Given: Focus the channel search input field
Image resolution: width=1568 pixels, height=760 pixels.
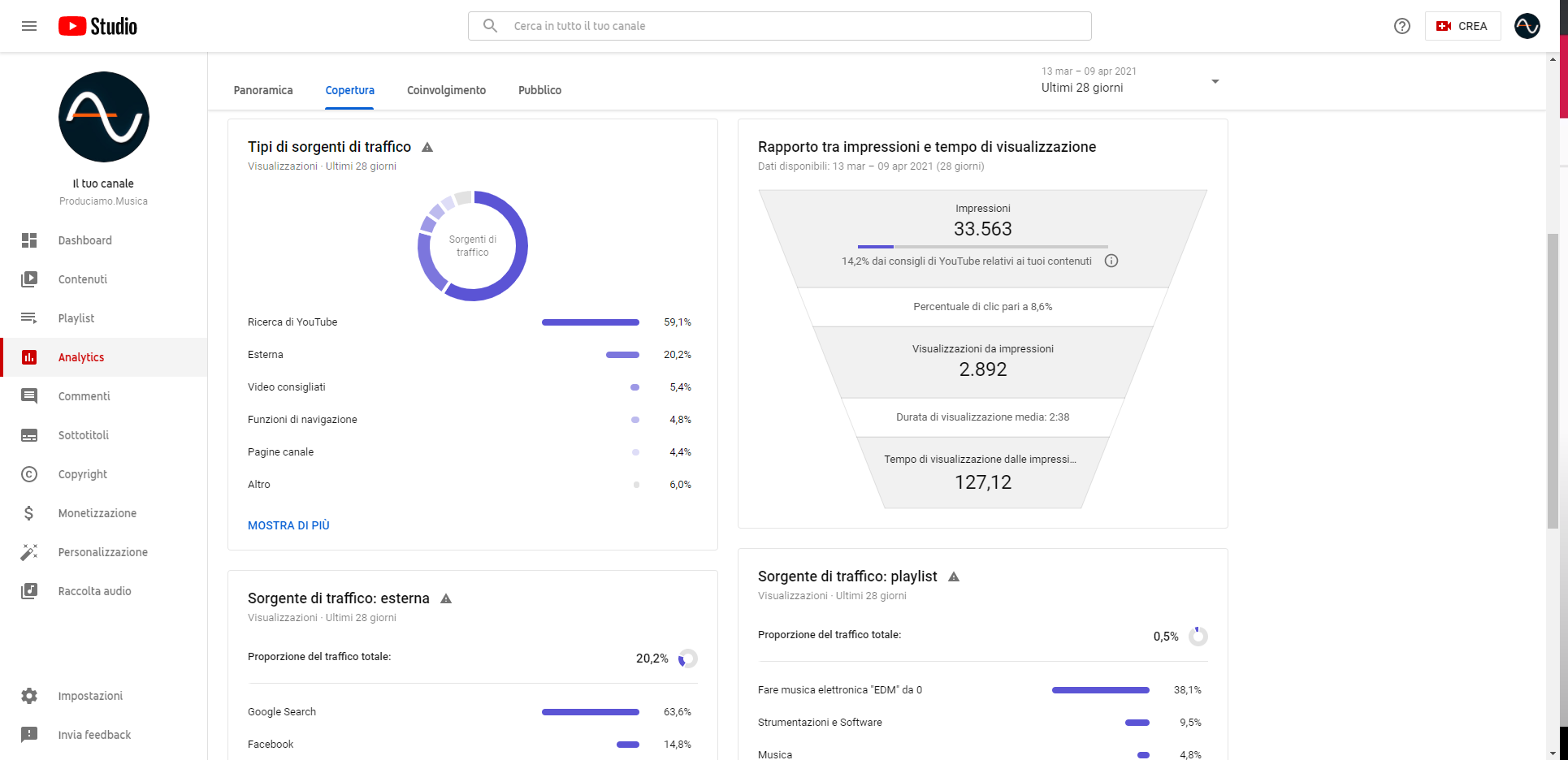Looking at the screenshot, I should tap(780, 26).
